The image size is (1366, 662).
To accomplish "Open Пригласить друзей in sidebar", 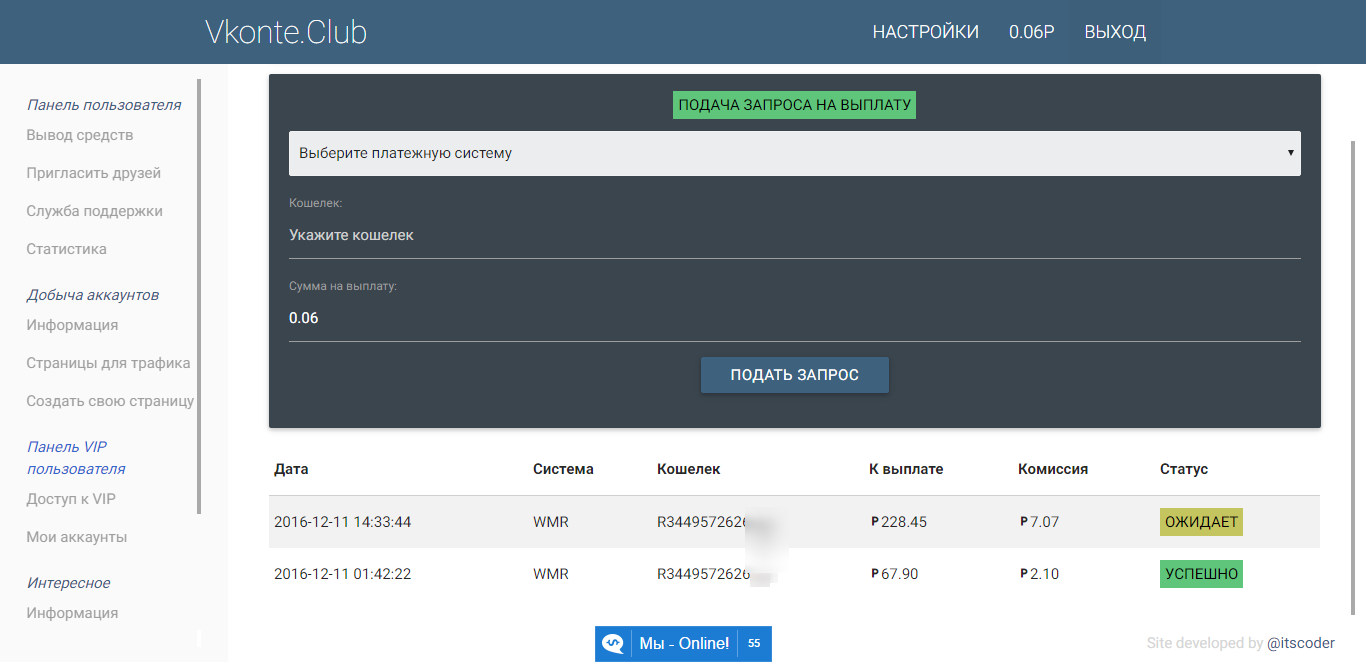I will [94, 173].
